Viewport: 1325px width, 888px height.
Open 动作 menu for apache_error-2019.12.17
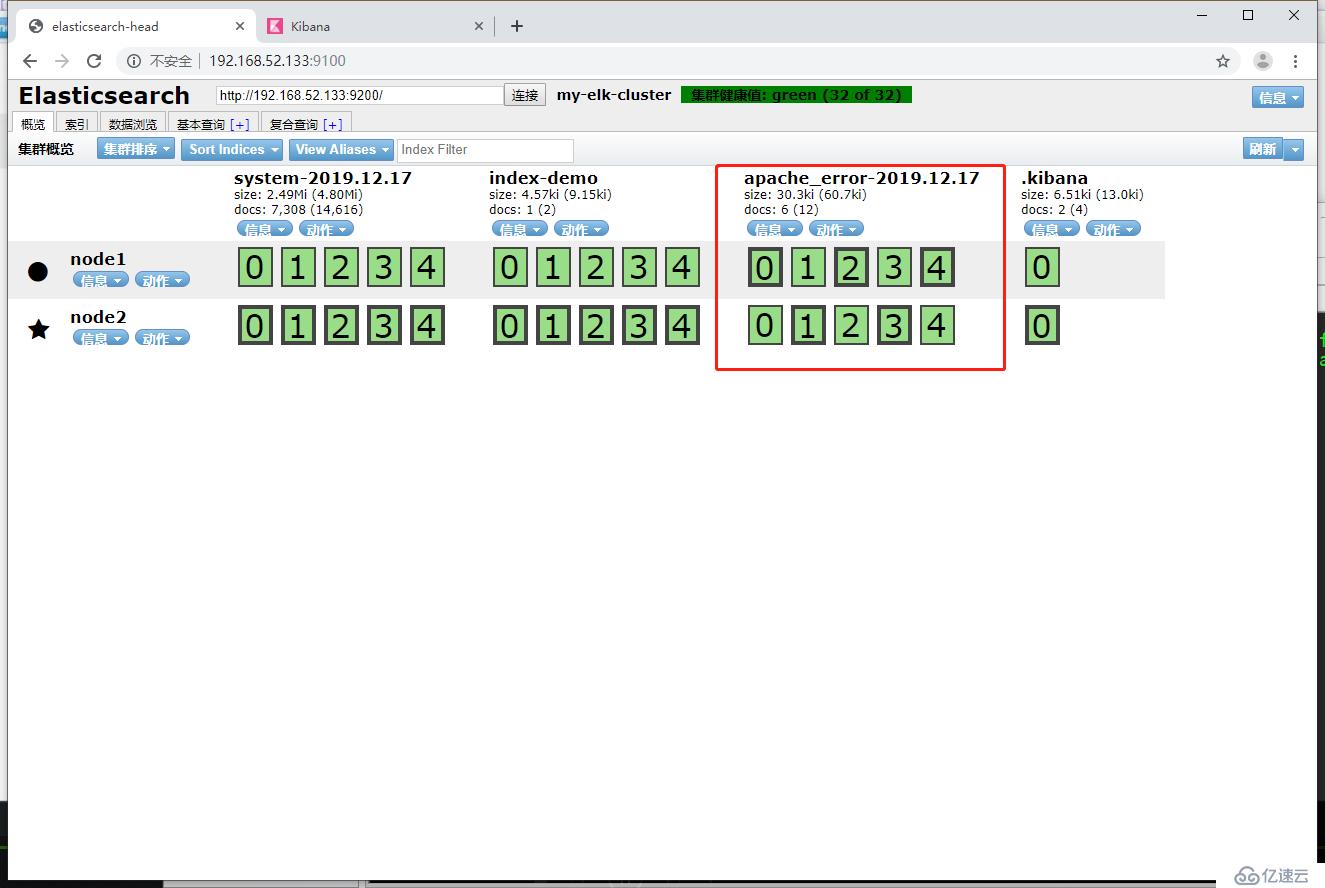click(x=837, y=229)
